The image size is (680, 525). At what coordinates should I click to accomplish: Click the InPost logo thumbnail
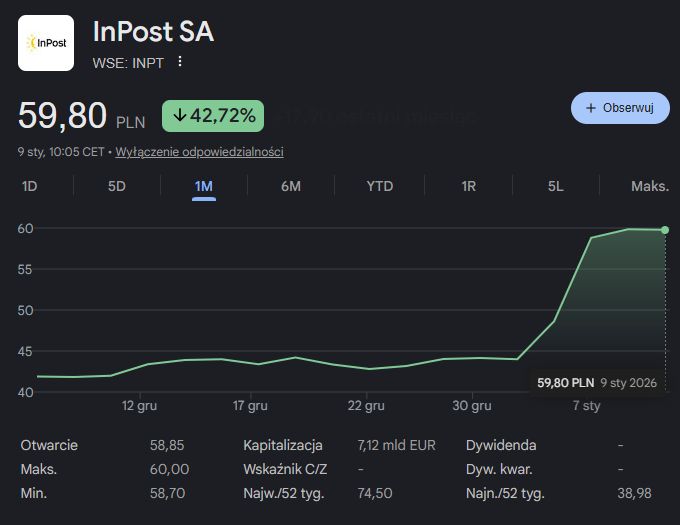[x=46, y=43]
